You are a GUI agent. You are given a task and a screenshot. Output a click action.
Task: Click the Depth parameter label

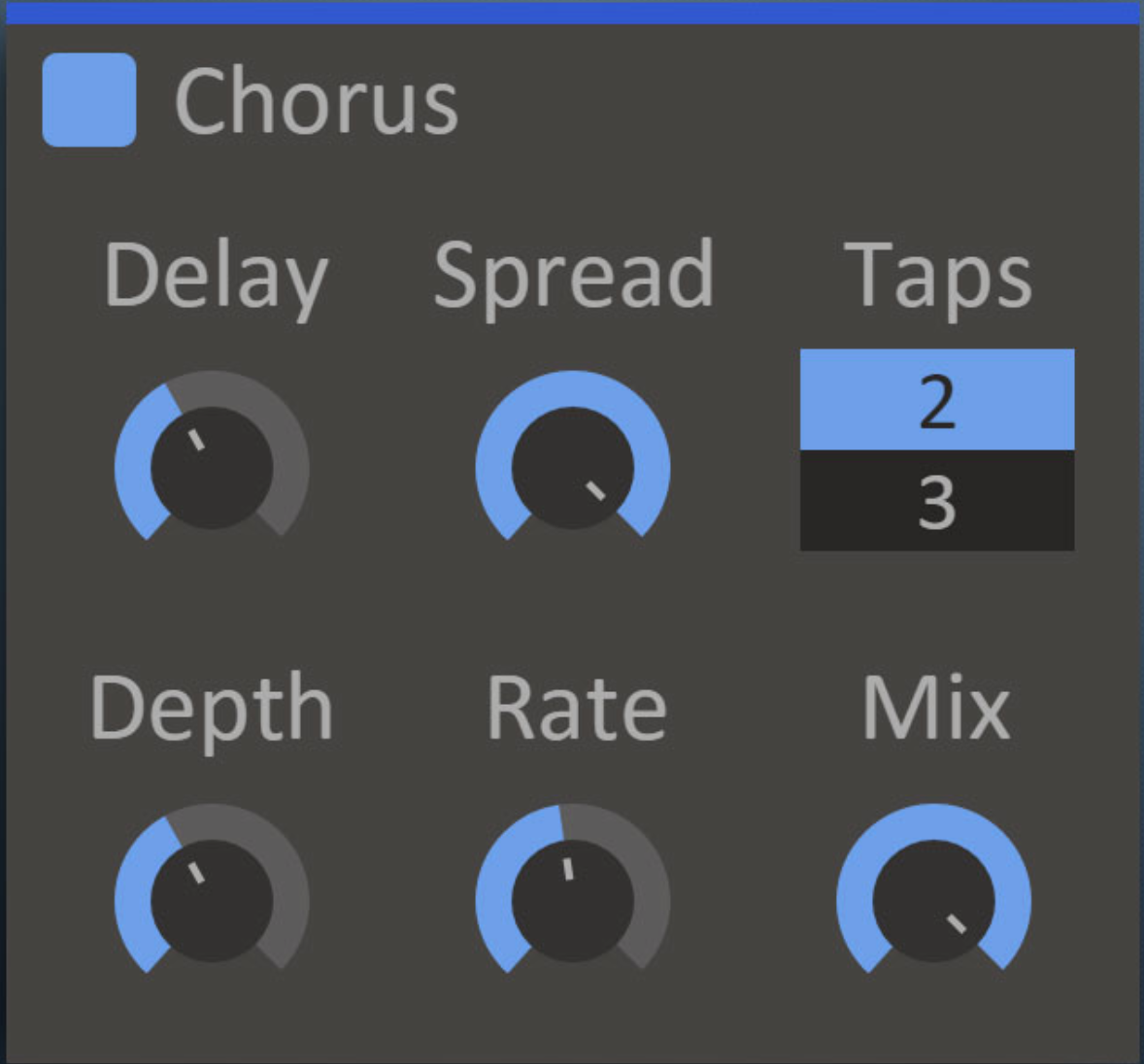pos(210,708)
